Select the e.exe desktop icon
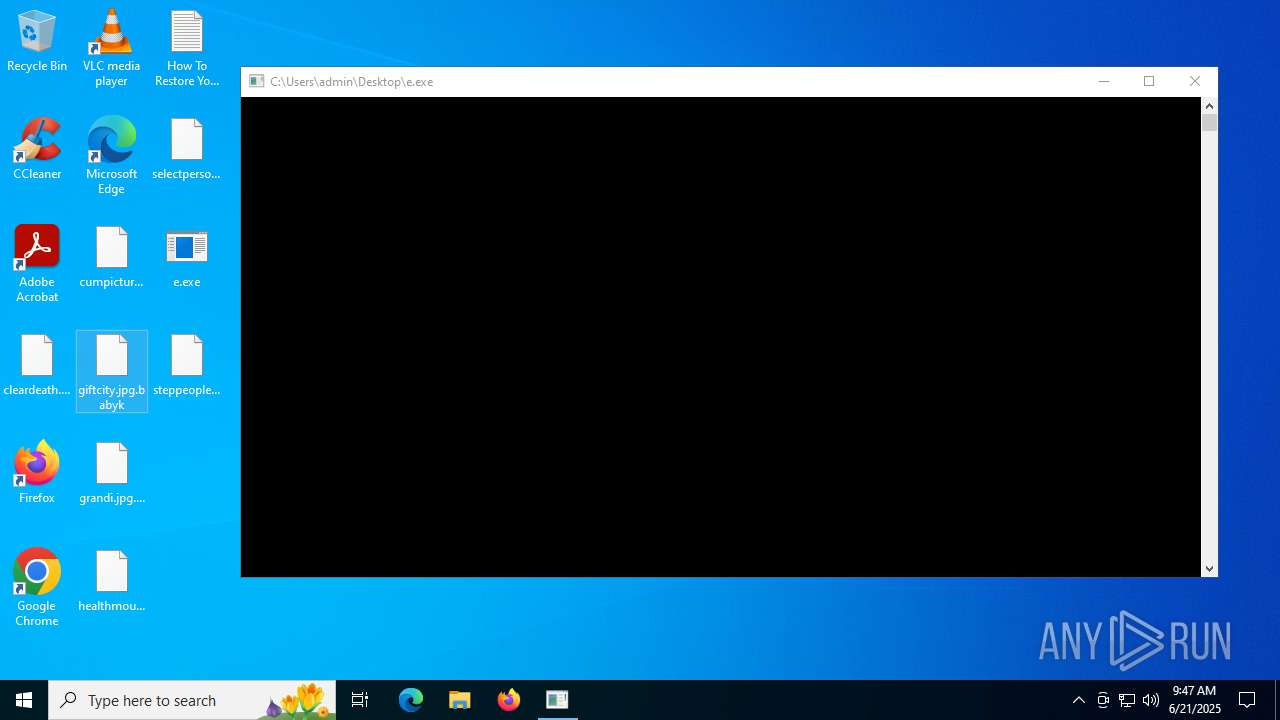Viewport: 1280px width, 720px height. pos(187,258)
